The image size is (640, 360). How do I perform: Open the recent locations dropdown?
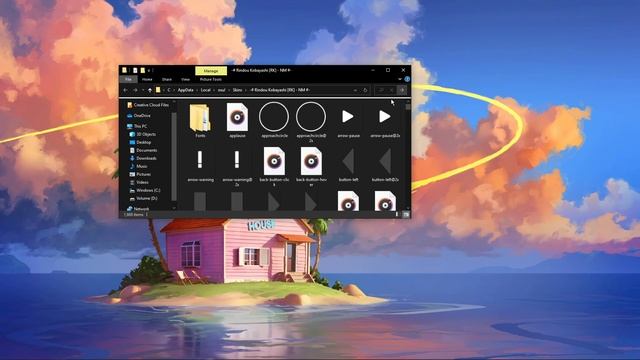coord(143,90)
